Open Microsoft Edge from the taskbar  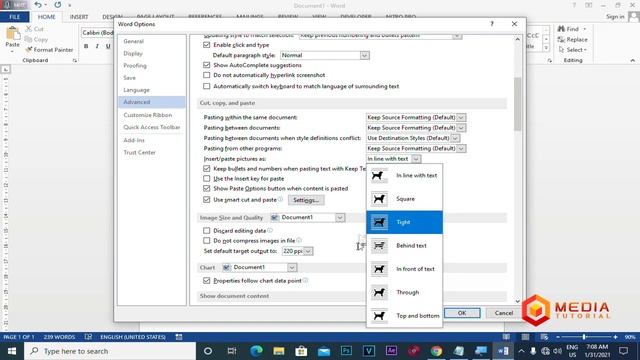pyautogui.click(x=256, y=351)
